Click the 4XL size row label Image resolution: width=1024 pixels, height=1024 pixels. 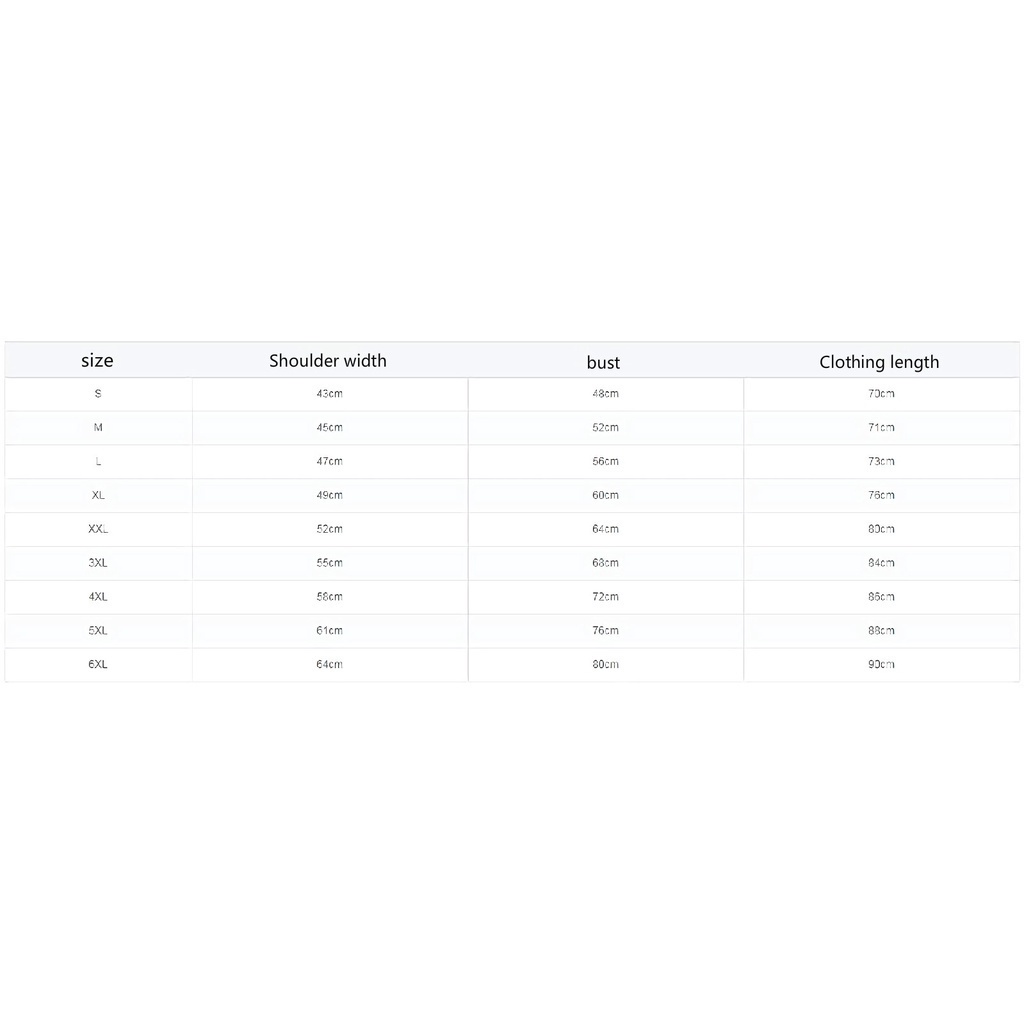[98, 597]
